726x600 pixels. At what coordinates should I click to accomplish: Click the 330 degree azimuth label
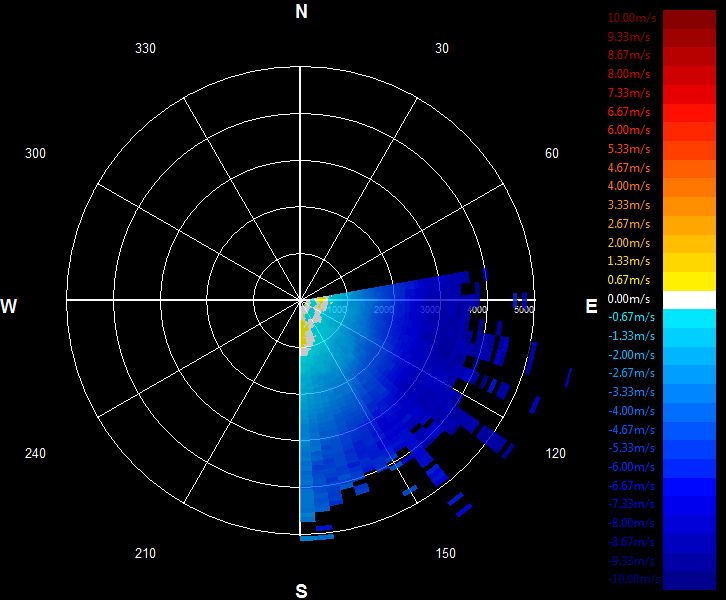click(x=145, y=48)
